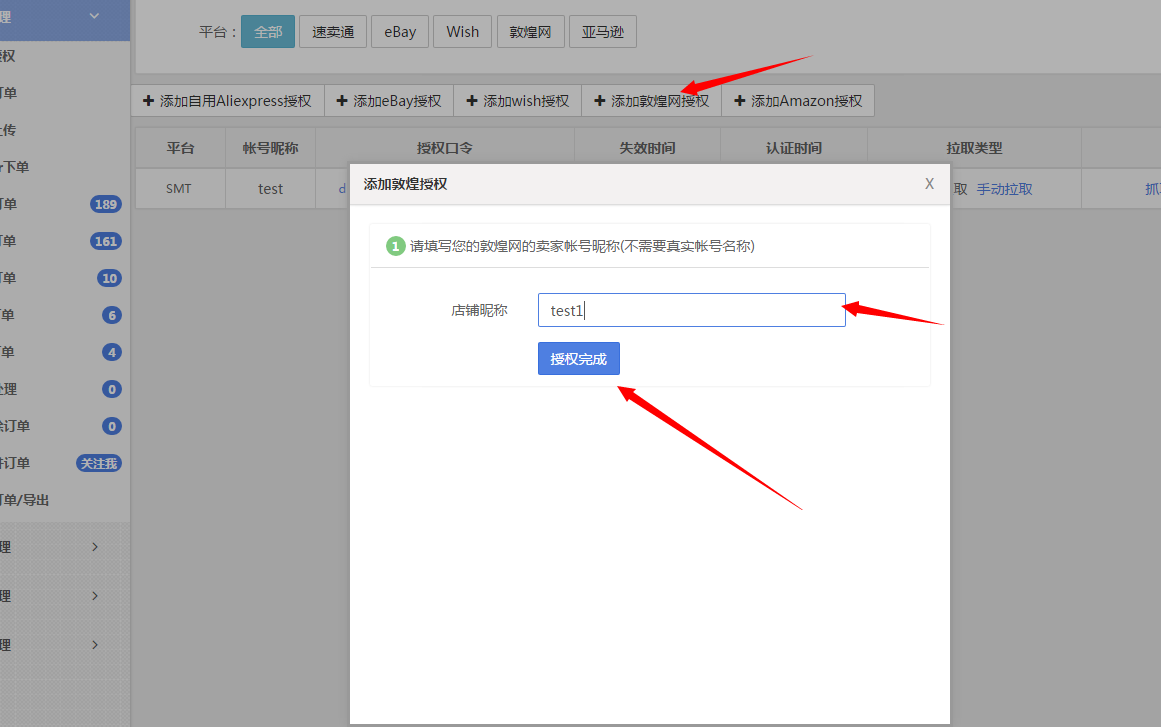The image size is (1161, 727).
Task: Click the green step 1 circle icon
Action: tap(396, 246)
